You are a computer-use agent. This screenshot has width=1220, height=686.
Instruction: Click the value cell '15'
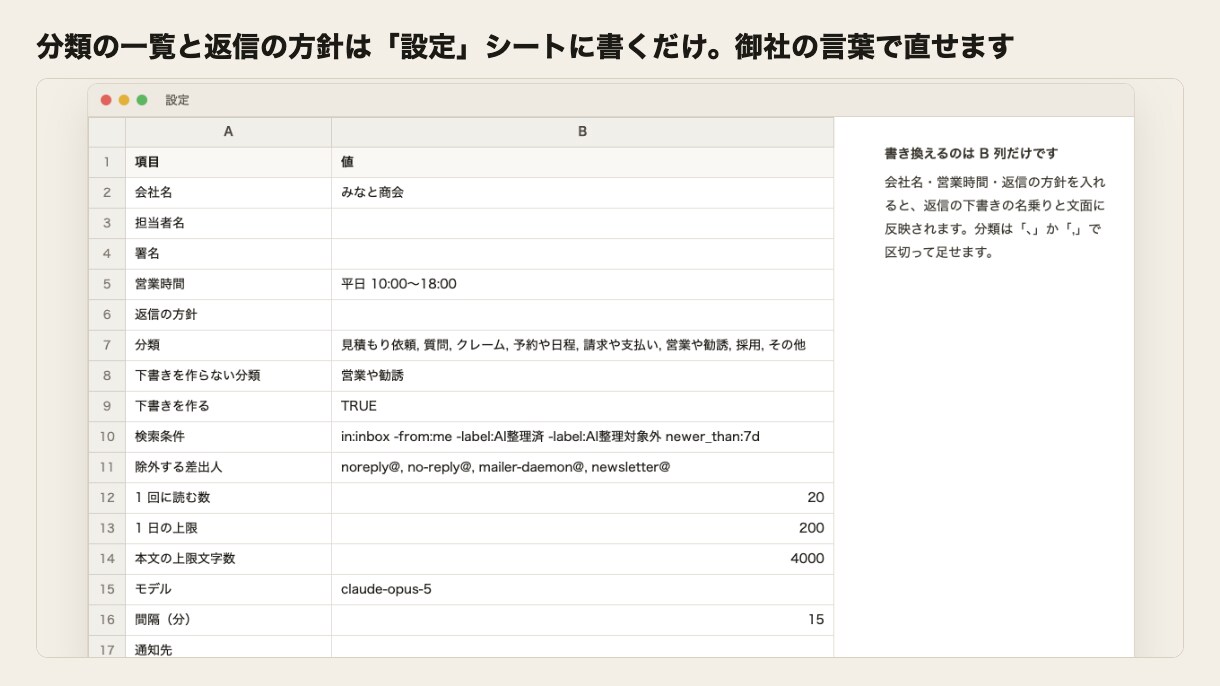(582, 620)
